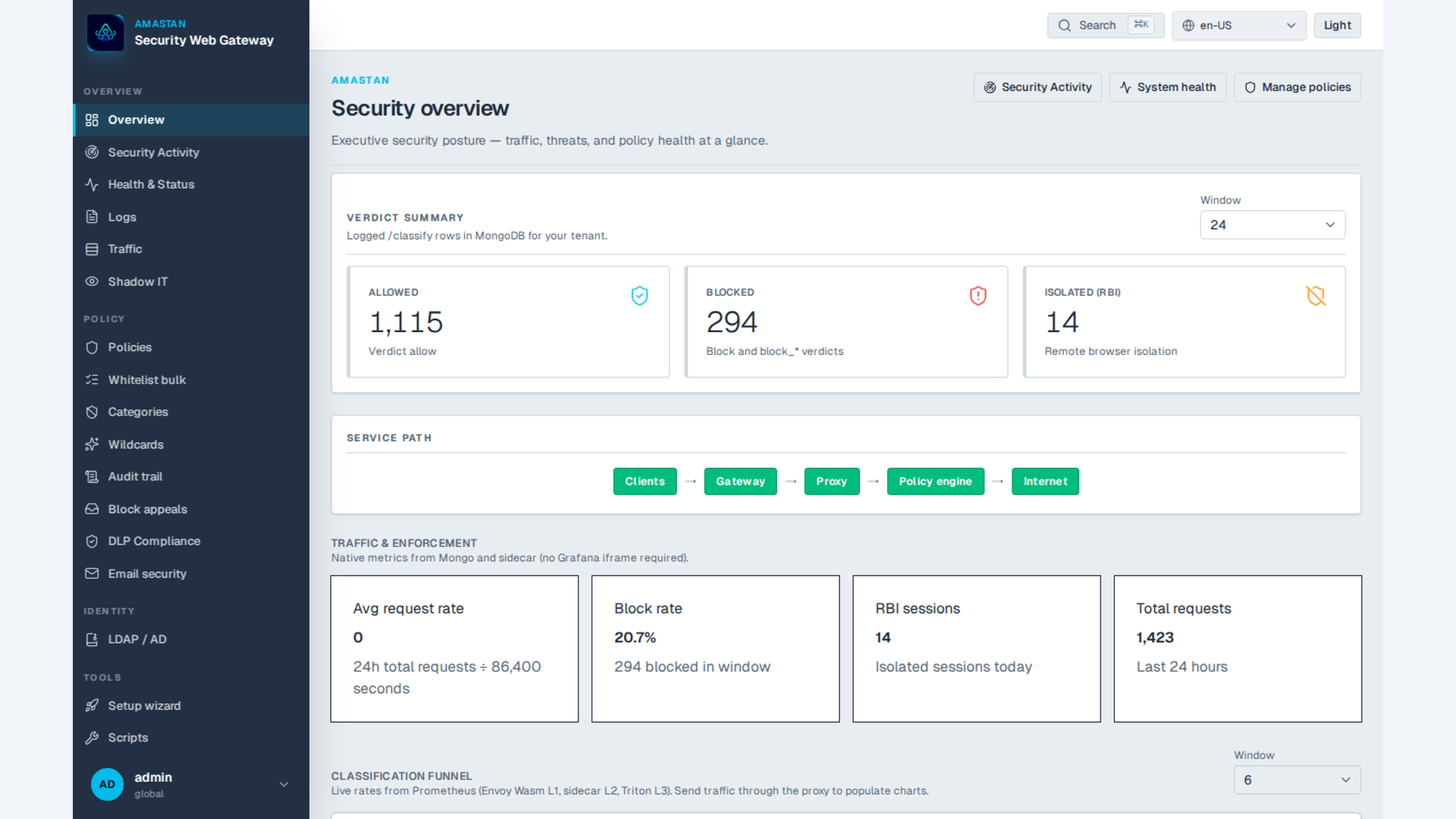Click the Setup wizard rocket icon
Viewport: 1456px width, 819px height.
point(92,705)
